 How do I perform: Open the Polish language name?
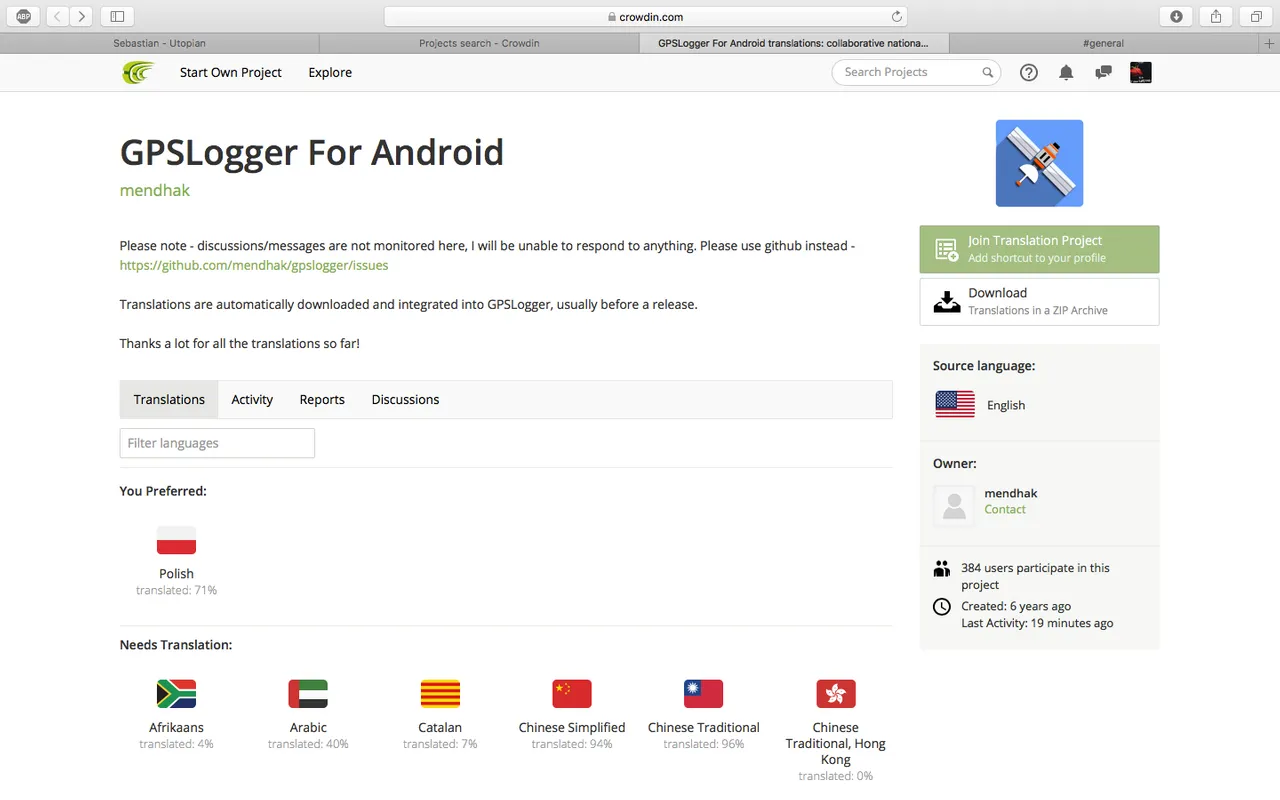click(x=176, y=574)
